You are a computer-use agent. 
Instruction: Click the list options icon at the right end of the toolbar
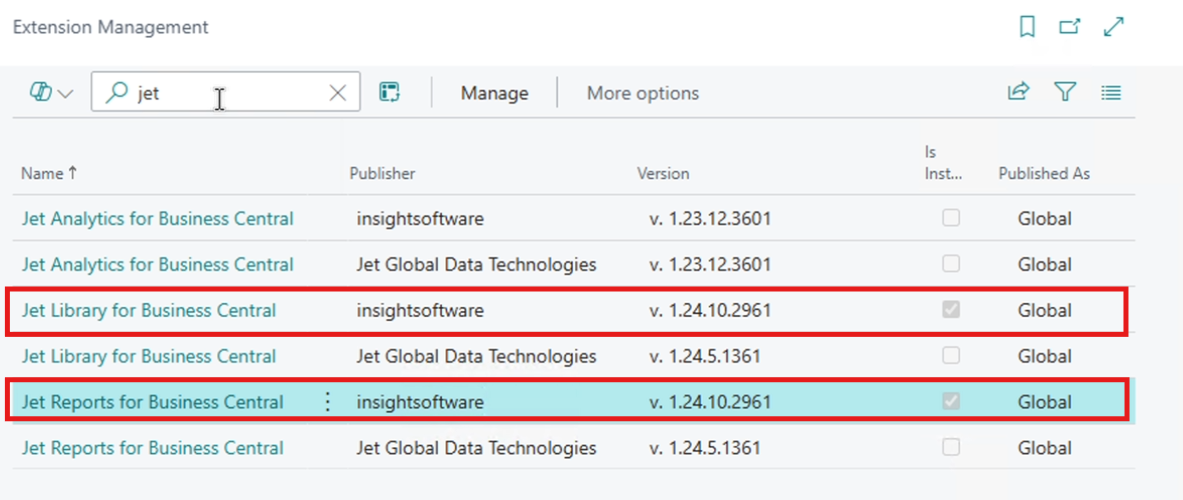1111,92
